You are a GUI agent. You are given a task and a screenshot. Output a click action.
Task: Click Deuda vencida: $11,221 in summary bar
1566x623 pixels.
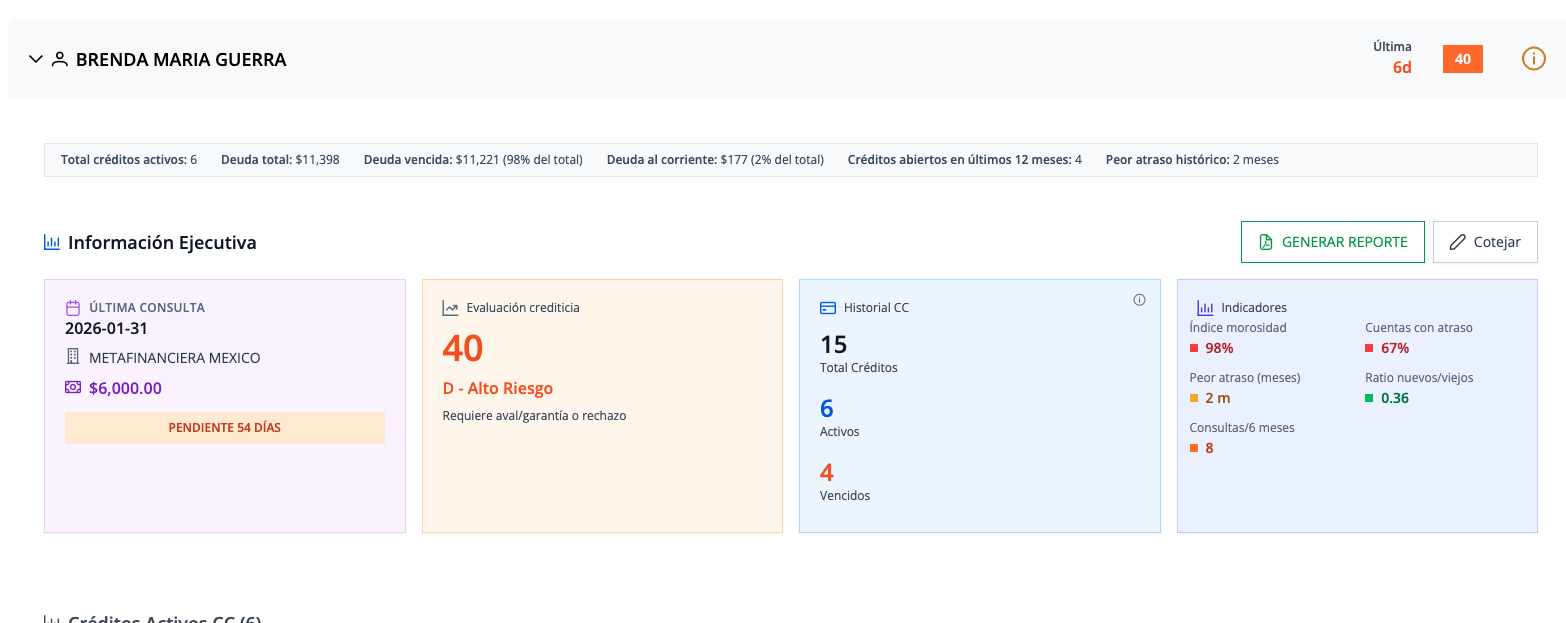[x=473, y=160]
